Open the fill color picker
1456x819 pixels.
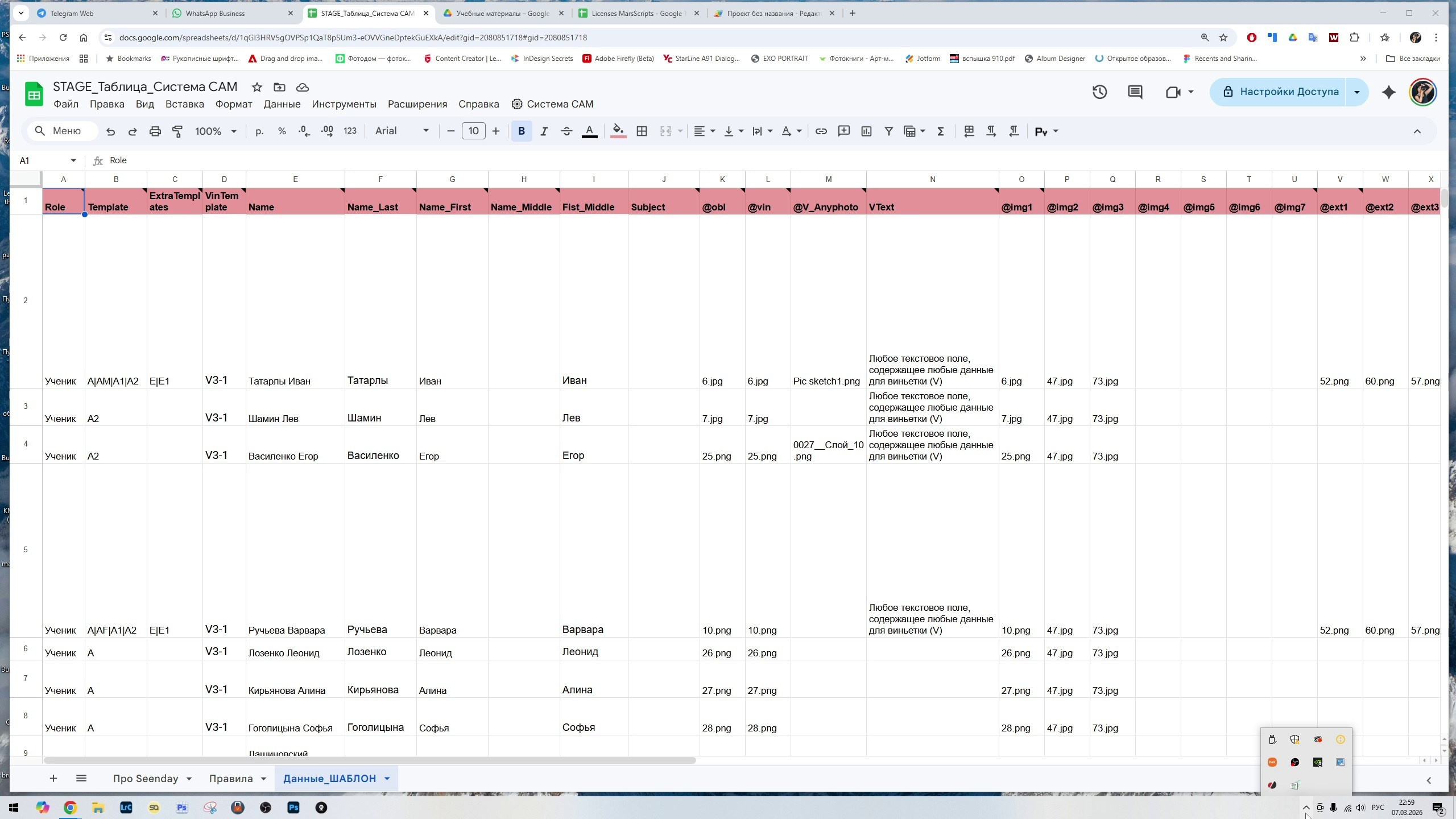tap(618, 131)
